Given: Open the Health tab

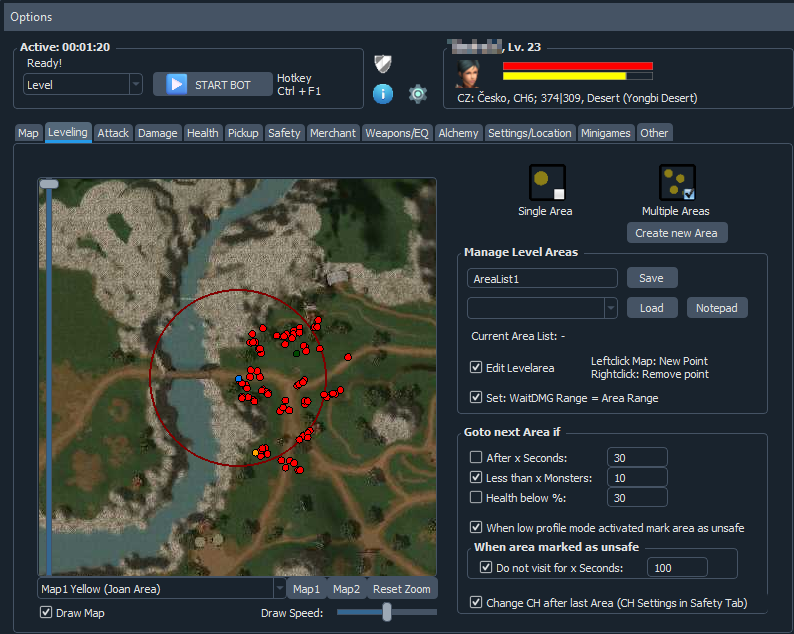Looking at the screenshot, I should pyautogui.click(x=203, y=133).
